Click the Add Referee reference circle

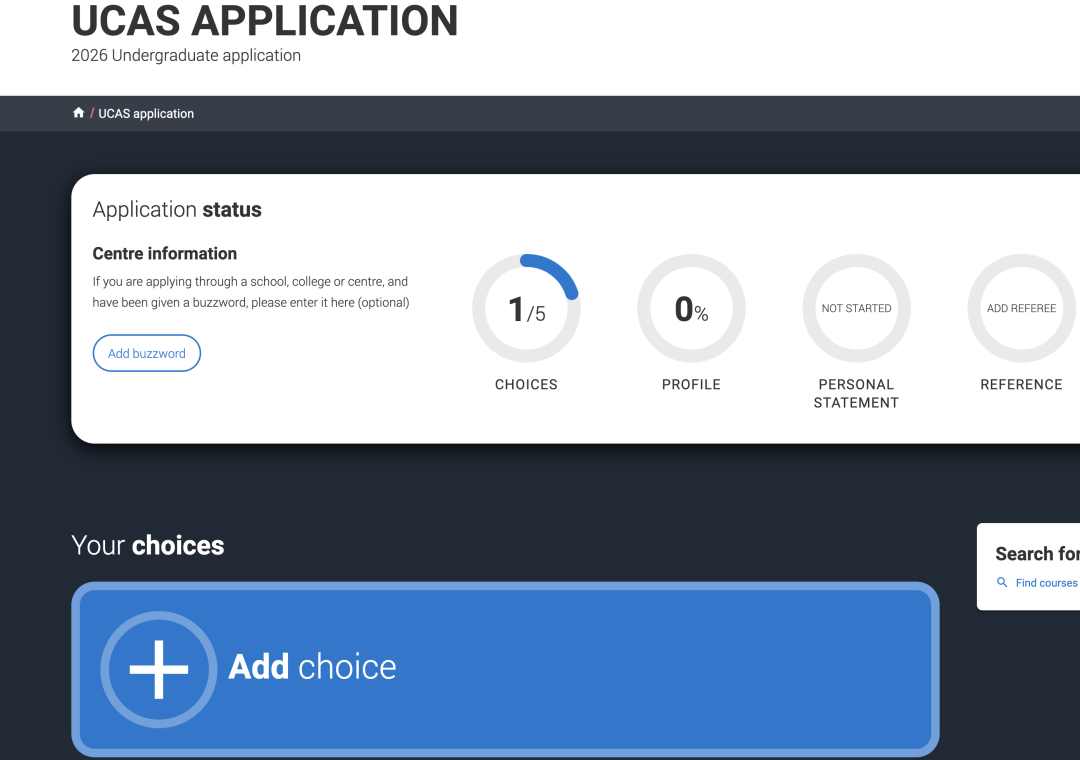point(1021,308)
